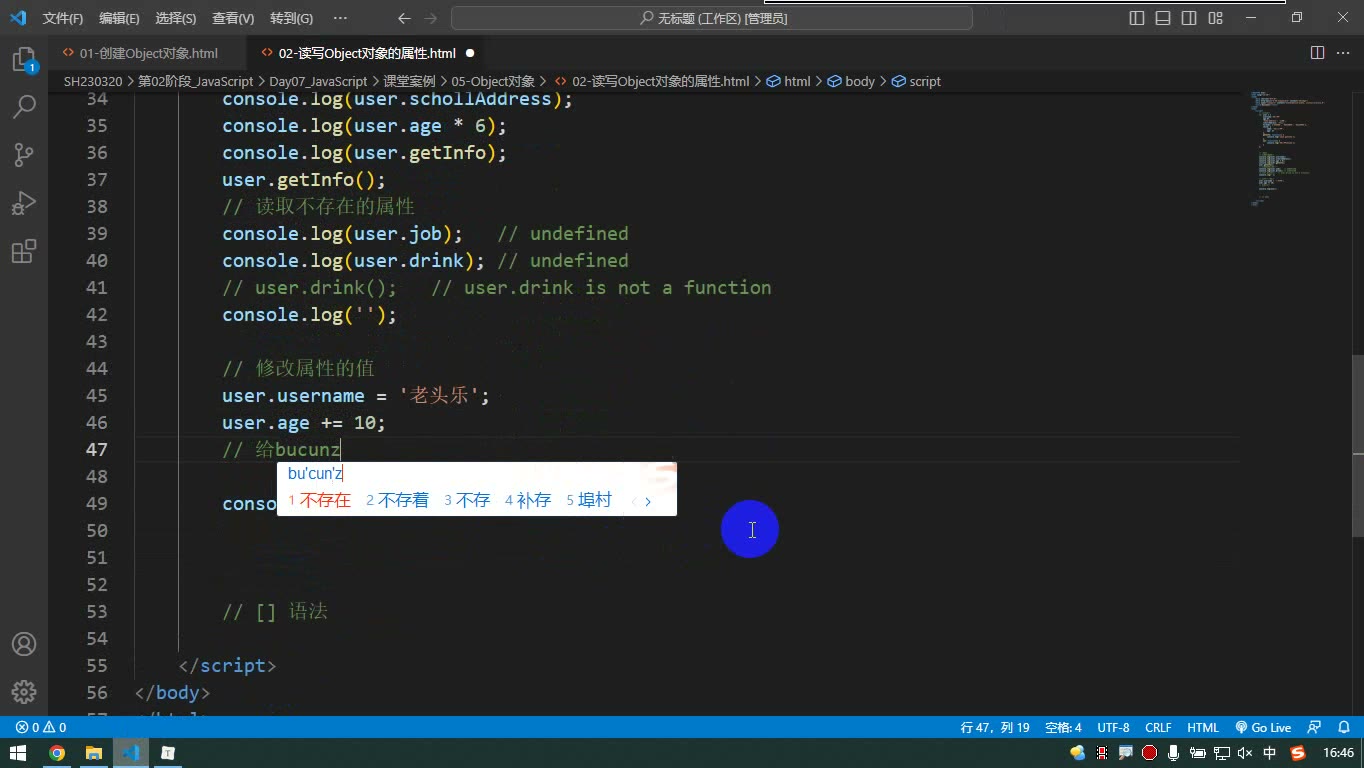Choose the candidate 补存 in the IME popup
This screenshot has width=1364, height=768.
pyautogui.click(x=528, y=500)
